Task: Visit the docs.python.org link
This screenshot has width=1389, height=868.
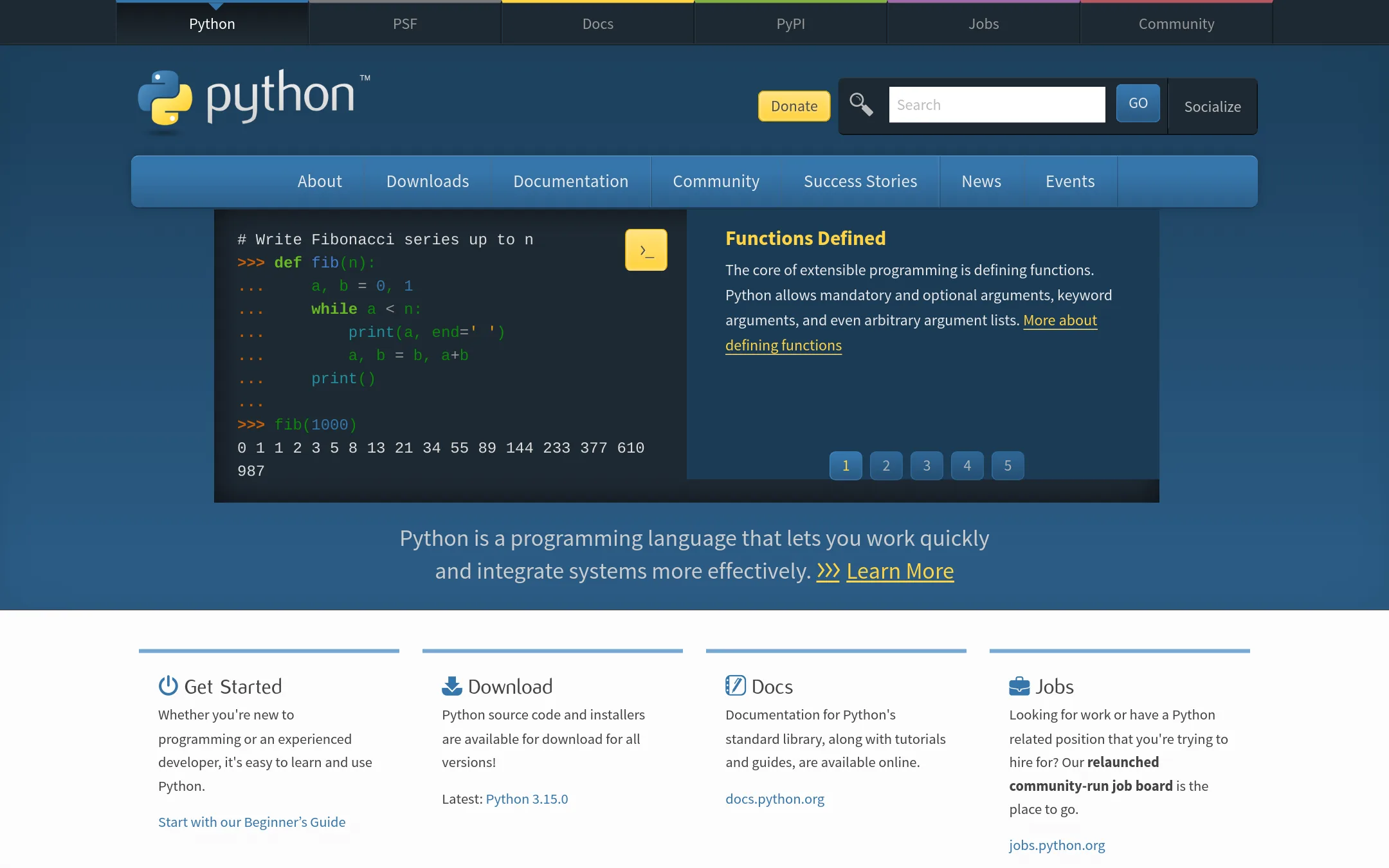Action: (774, 799)
